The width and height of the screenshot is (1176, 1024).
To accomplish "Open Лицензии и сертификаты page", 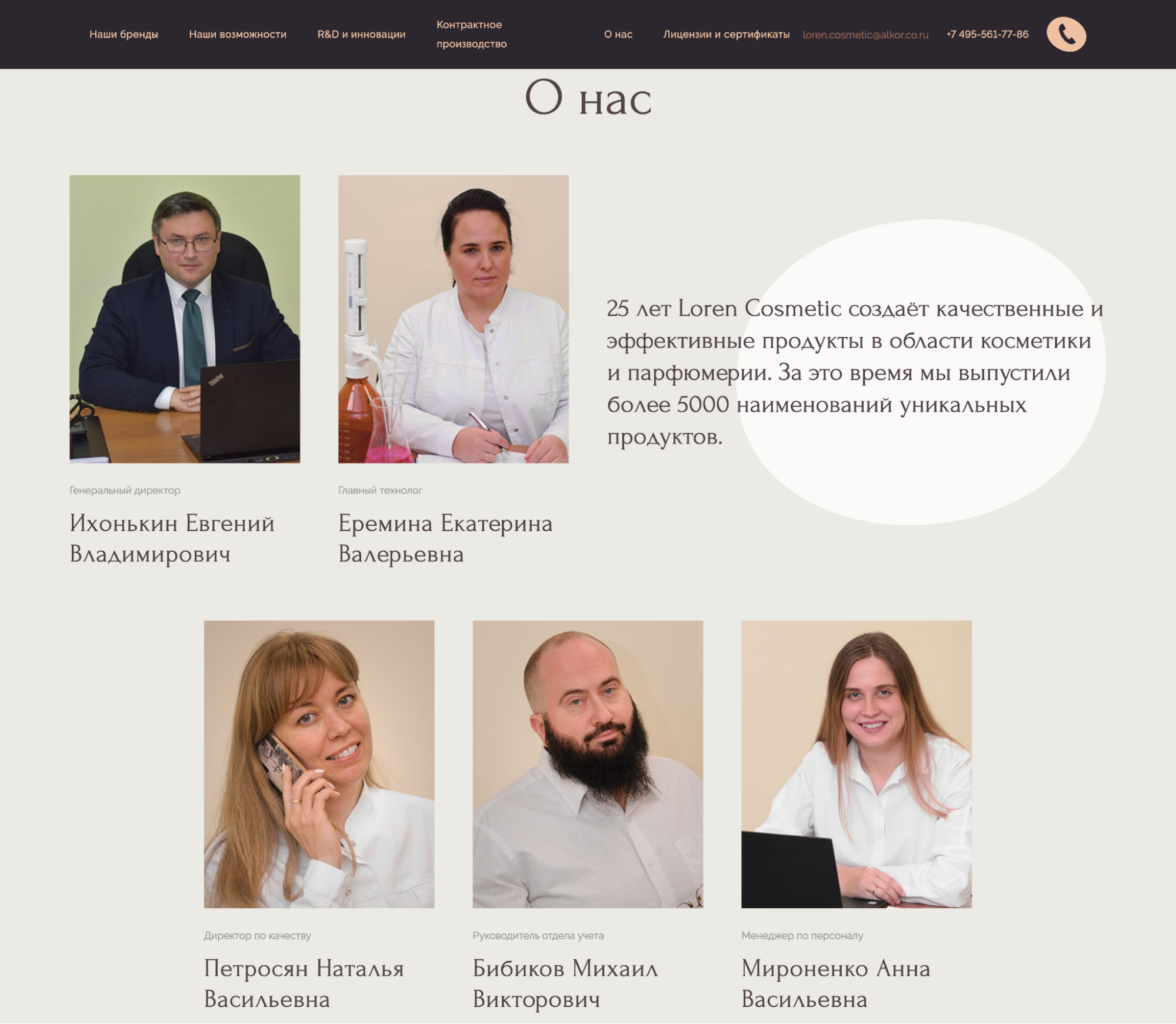I will pyautogui.click(x=726, y=35).
